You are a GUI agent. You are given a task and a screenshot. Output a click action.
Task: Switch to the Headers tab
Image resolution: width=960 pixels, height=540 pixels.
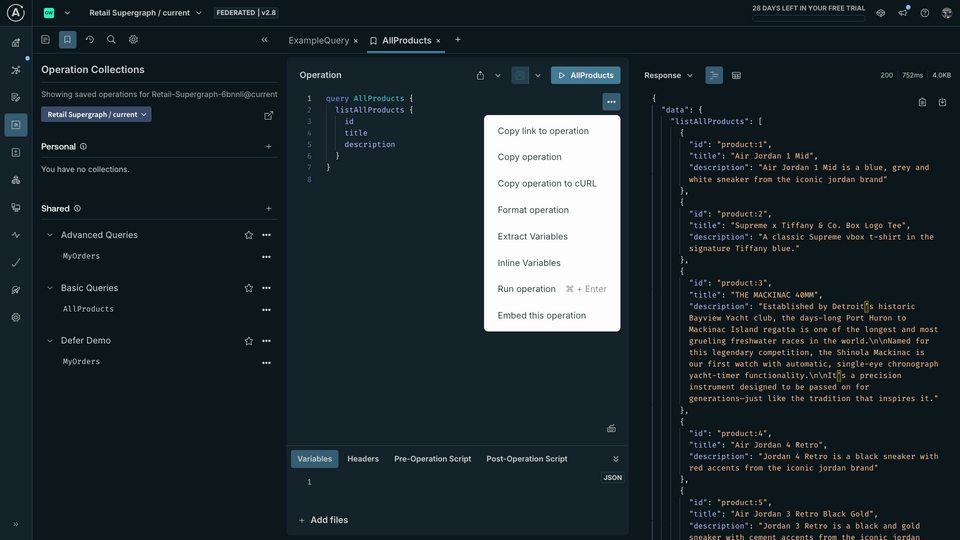(x=363, y=459)
